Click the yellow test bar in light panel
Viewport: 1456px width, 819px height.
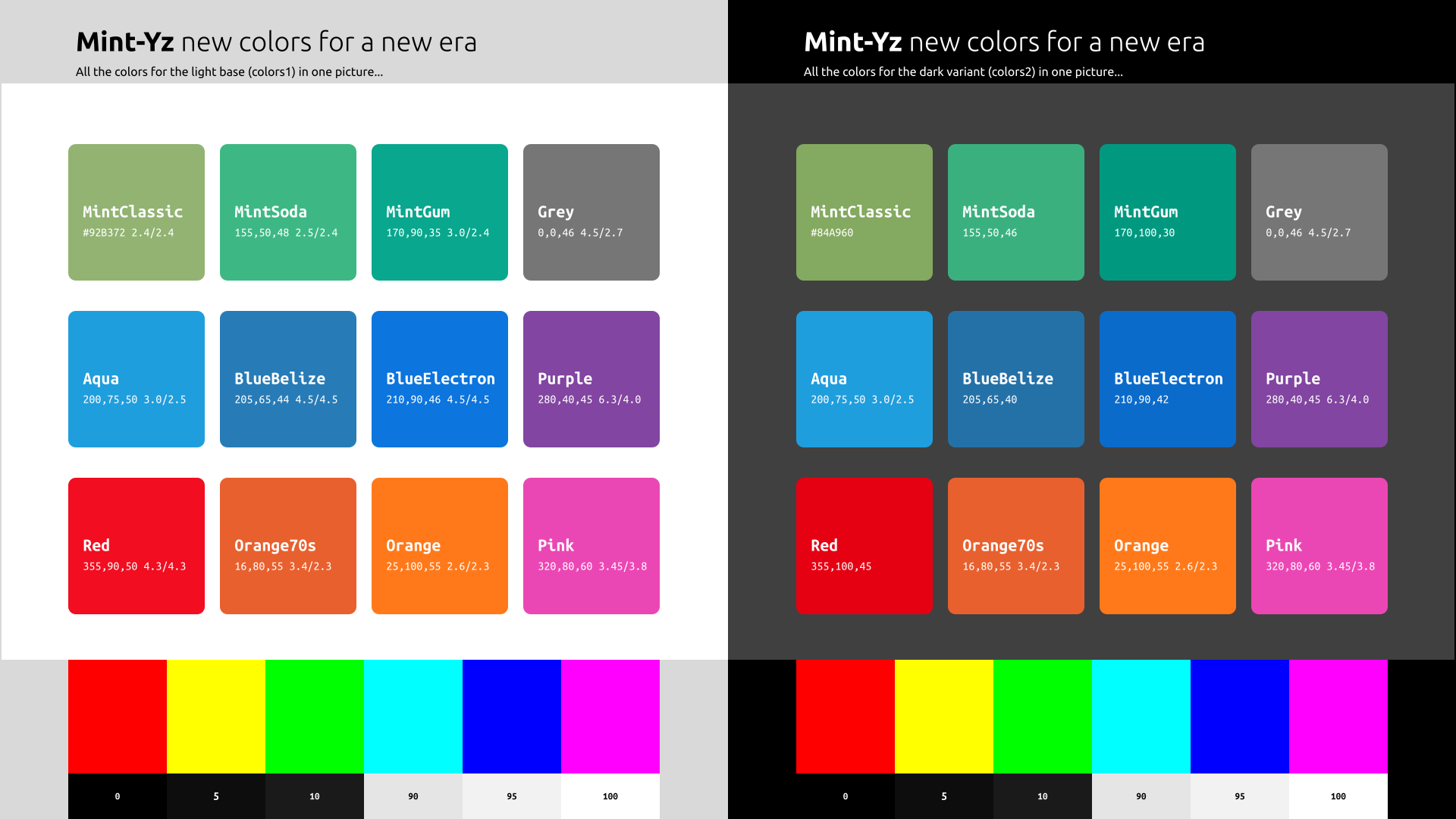[x=216, y=717]
